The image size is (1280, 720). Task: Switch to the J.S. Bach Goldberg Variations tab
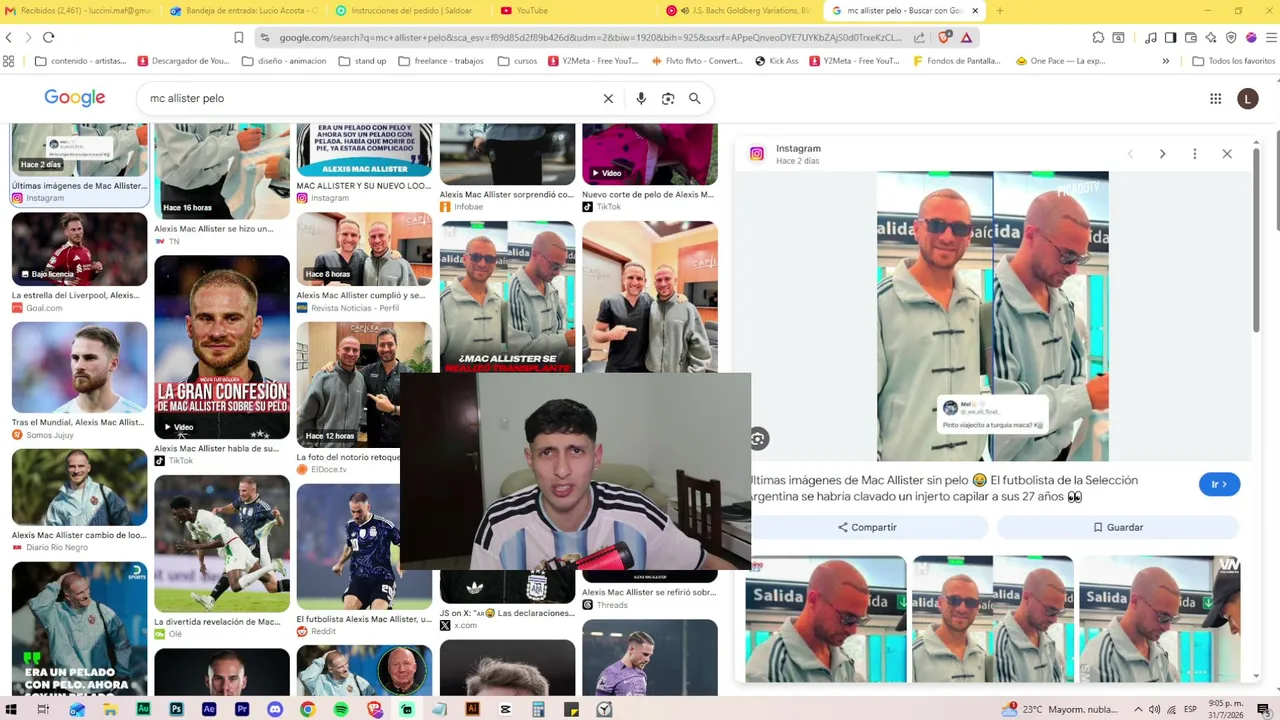[x=738, y=11]
